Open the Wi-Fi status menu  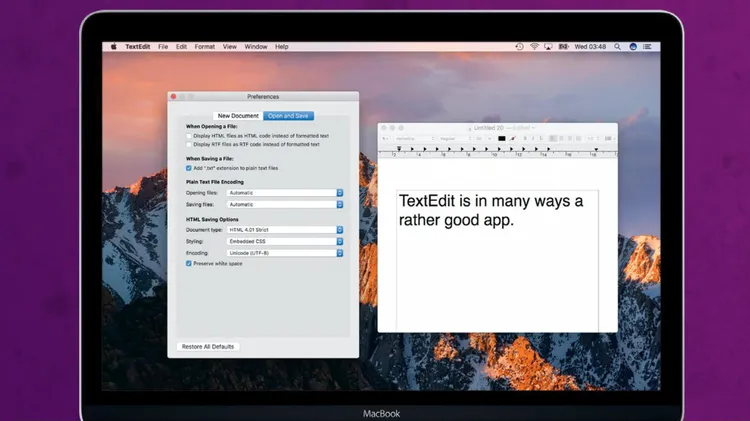pyautogui.click(x=534, y=47)
